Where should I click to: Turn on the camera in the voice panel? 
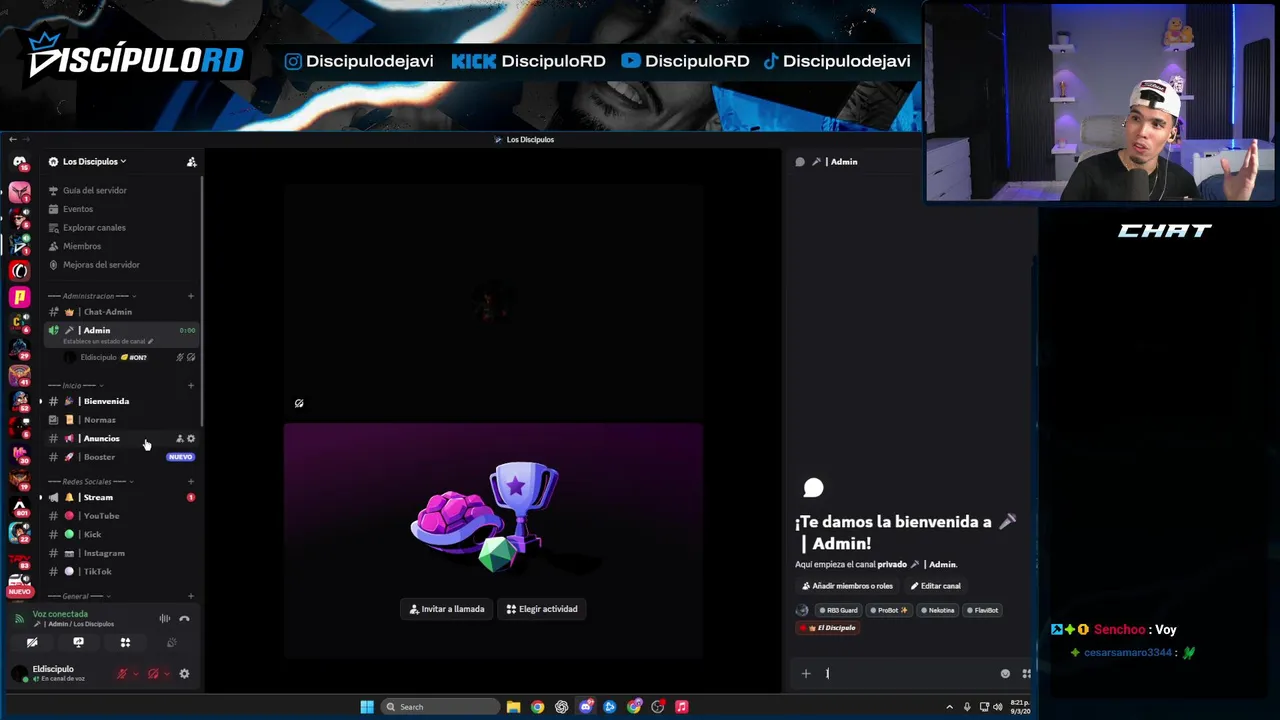click(x=32, y=643)
